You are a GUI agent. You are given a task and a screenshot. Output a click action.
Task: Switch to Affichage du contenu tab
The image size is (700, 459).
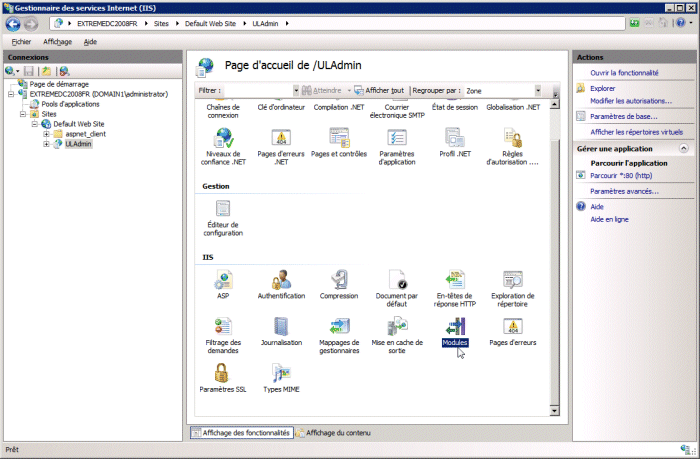333,433
